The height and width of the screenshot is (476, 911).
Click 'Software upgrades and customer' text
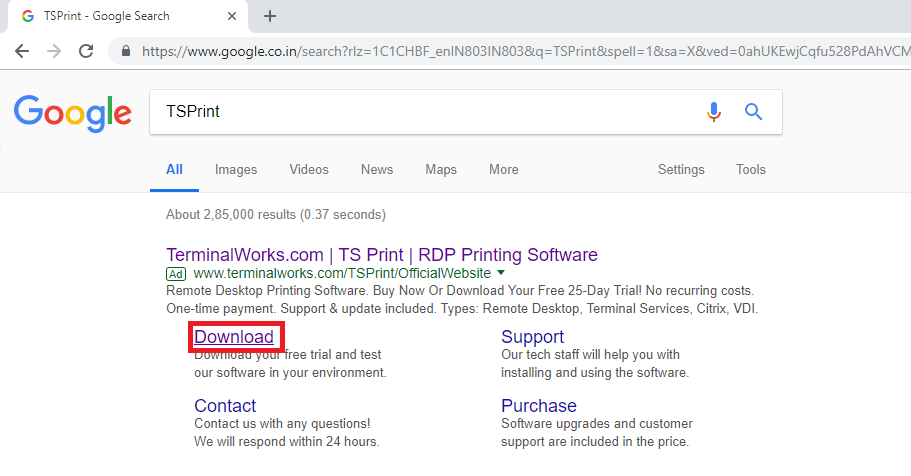[x=597, y=424]
